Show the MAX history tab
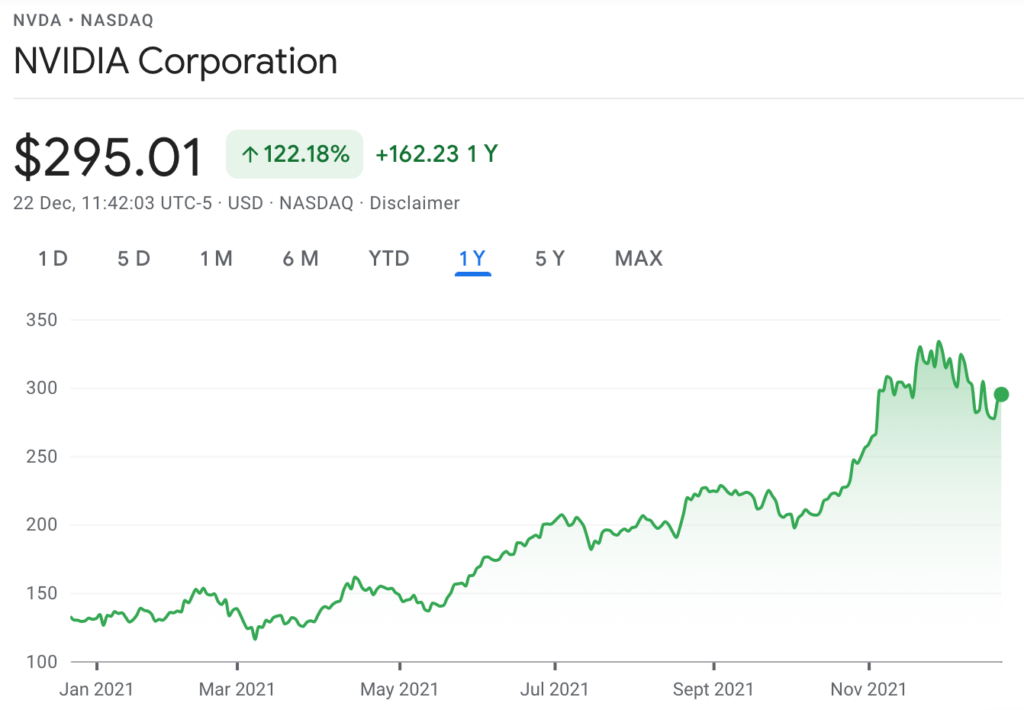 coord(639,259)
